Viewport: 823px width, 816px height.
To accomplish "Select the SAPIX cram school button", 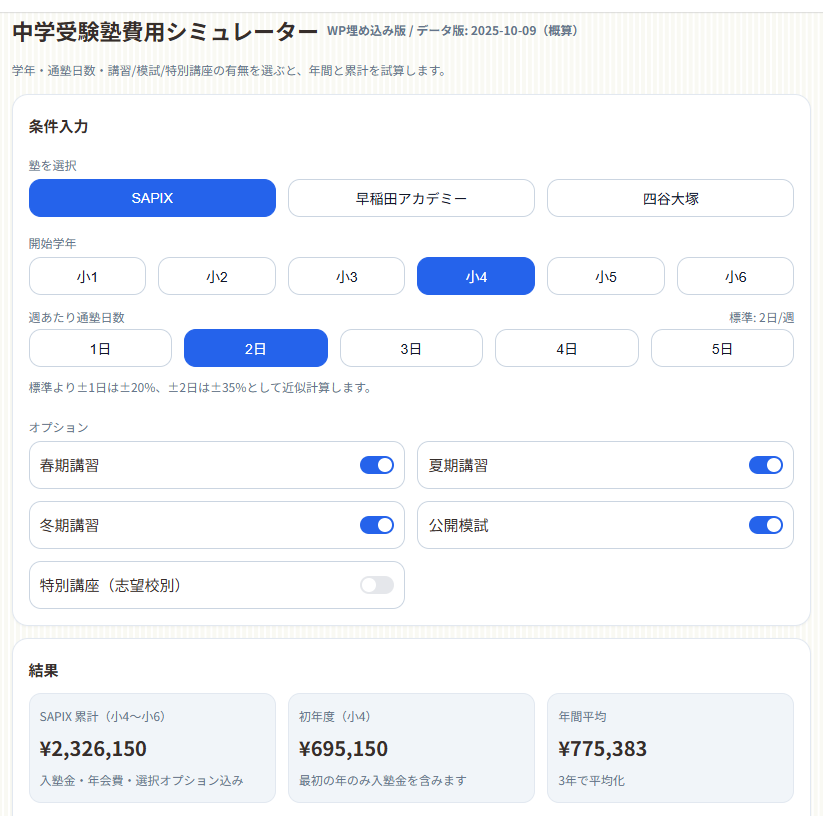I will (x=152, y=198).
